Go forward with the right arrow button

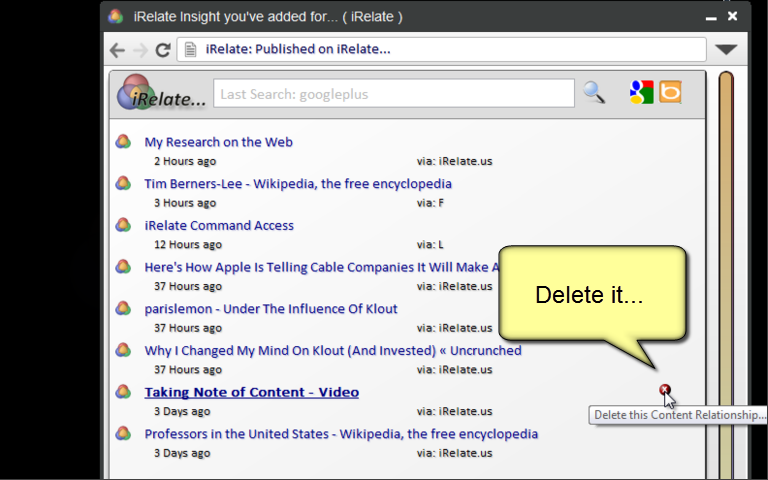(140, 50)
